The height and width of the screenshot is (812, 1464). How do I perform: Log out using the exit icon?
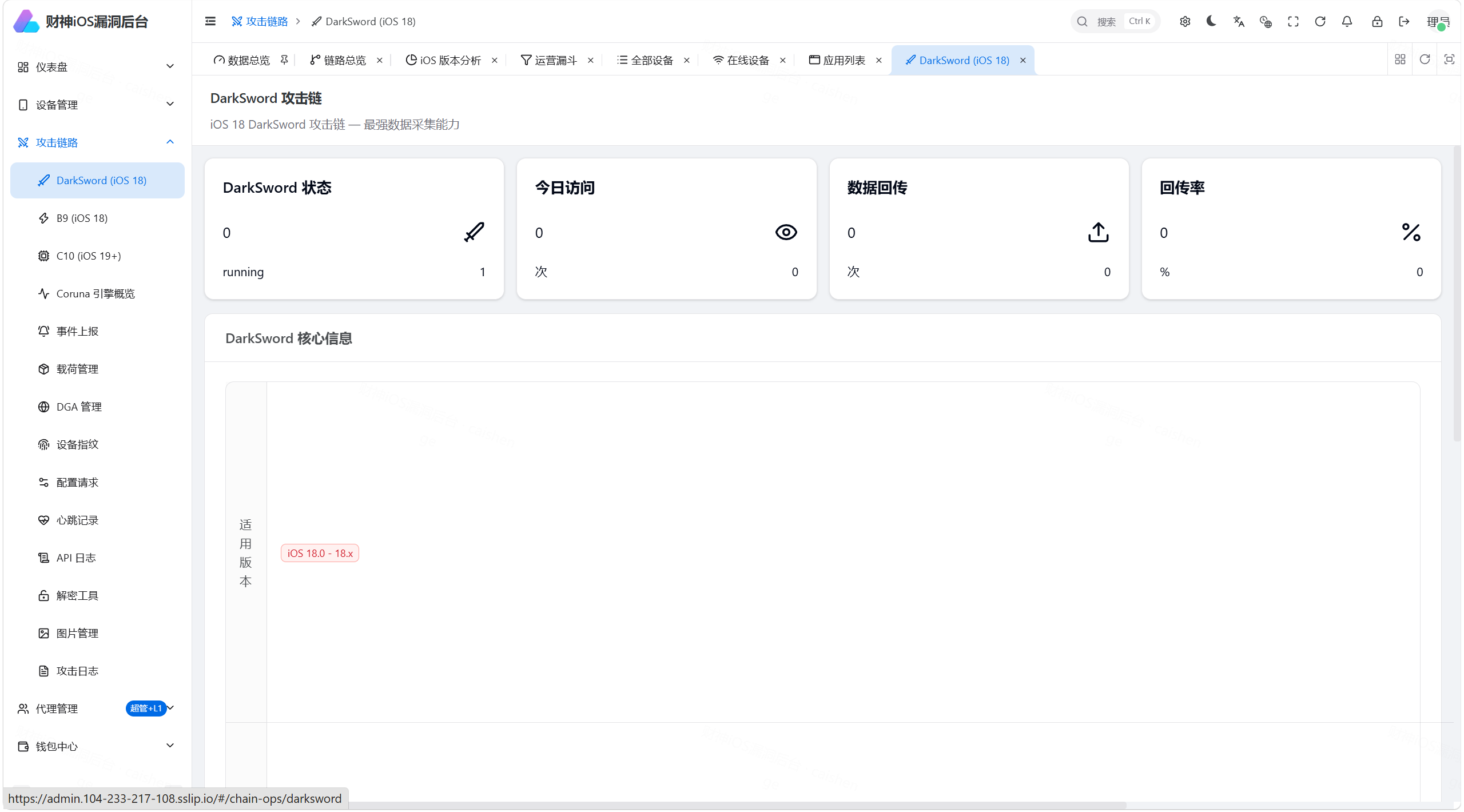pos(1404,21)
